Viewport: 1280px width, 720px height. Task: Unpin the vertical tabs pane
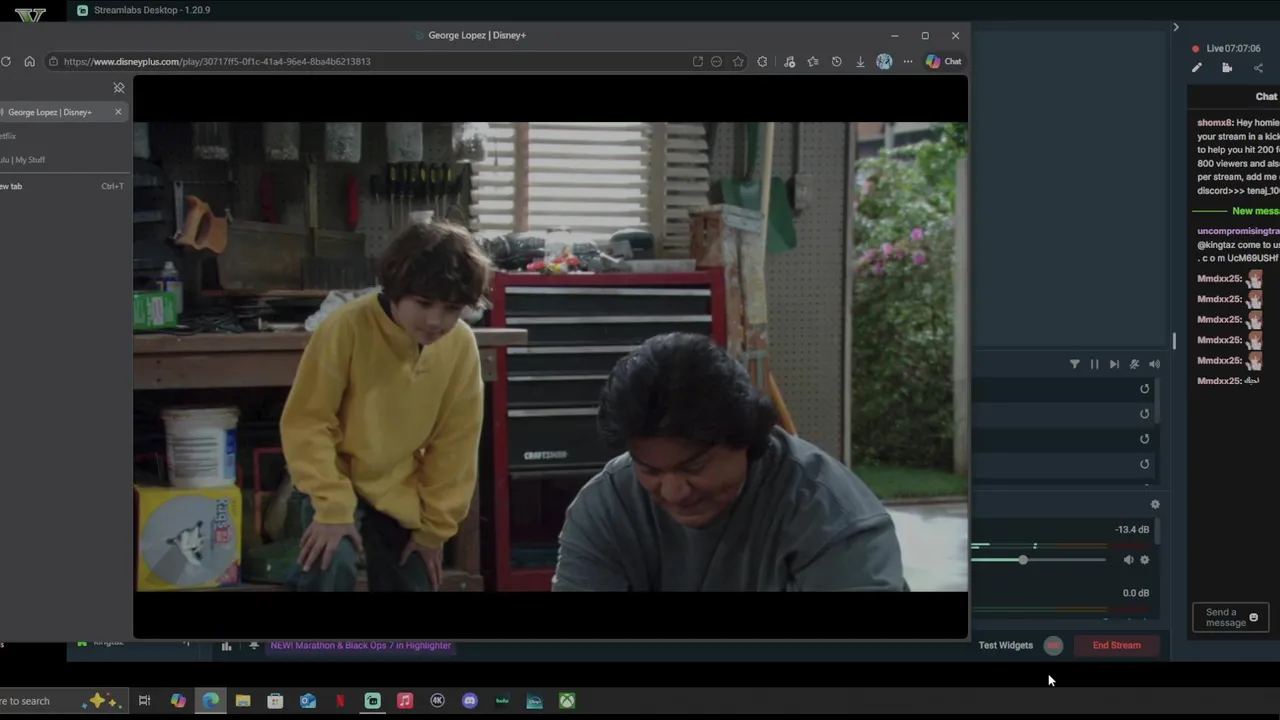coord(119,88)
